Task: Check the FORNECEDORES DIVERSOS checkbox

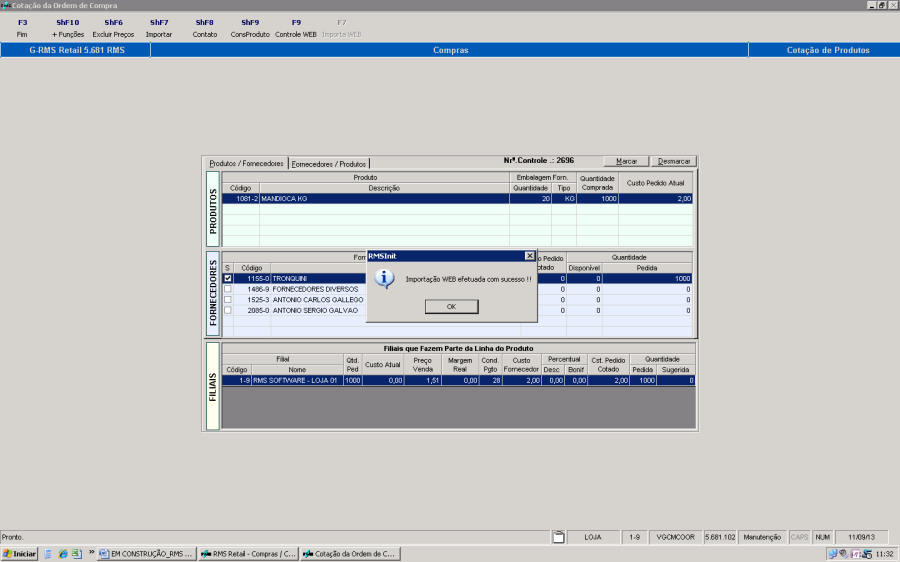Action: coord(227,289)
